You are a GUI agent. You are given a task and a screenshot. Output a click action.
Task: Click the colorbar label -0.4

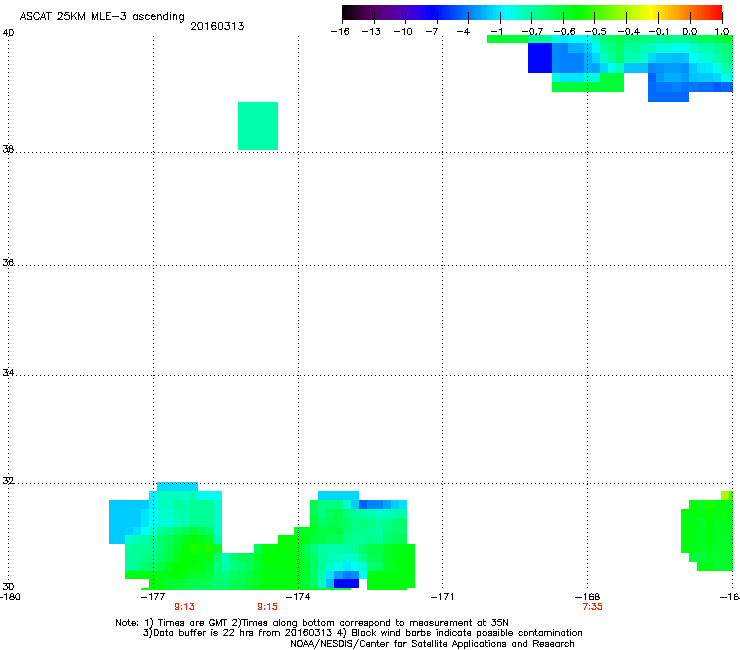point(629,32)
